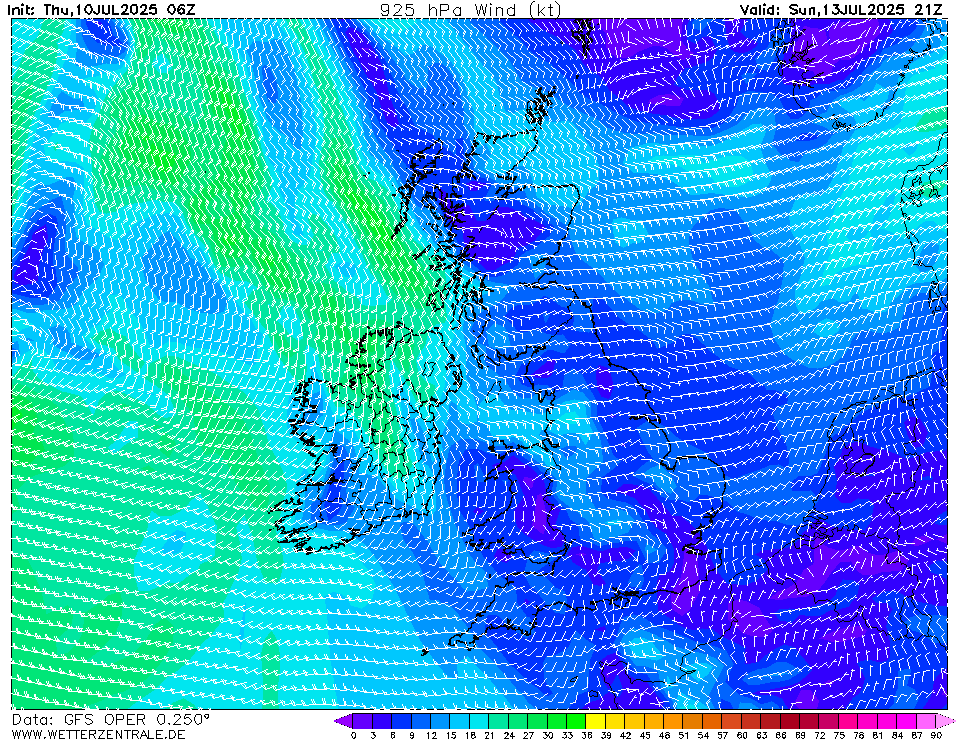Image resolution: width=959 pixels, height=741 pixels.
Task: Click the legend value 72
Action: tap(820, 735)
